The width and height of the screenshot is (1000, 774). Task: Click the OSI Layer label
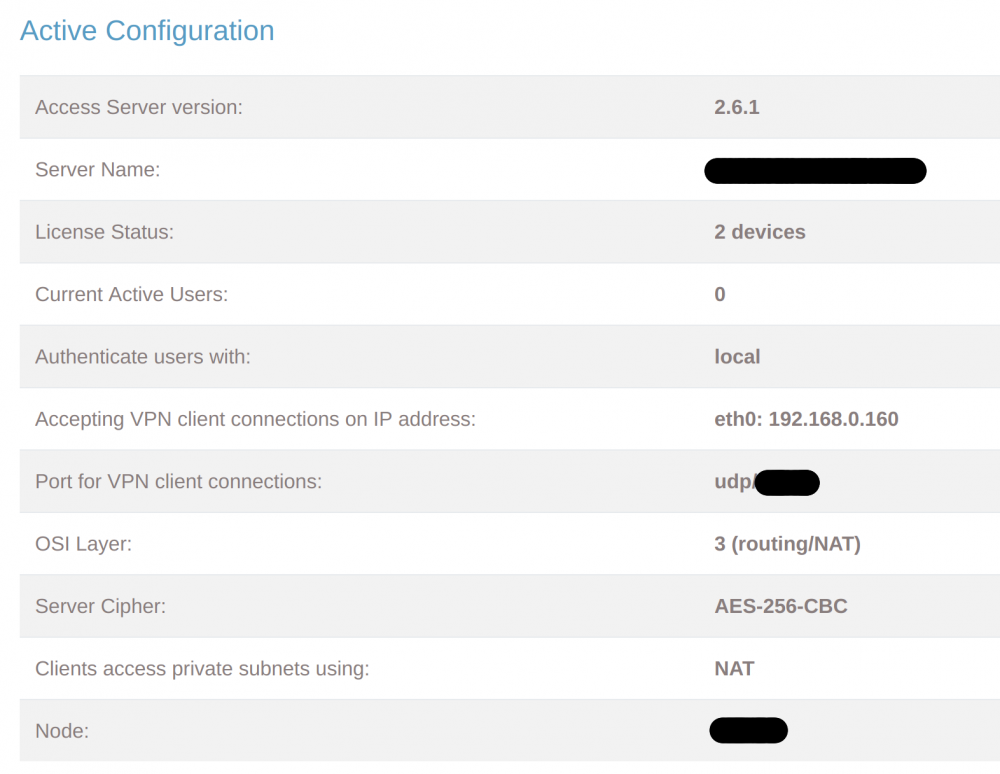click(x=84, y=544)
